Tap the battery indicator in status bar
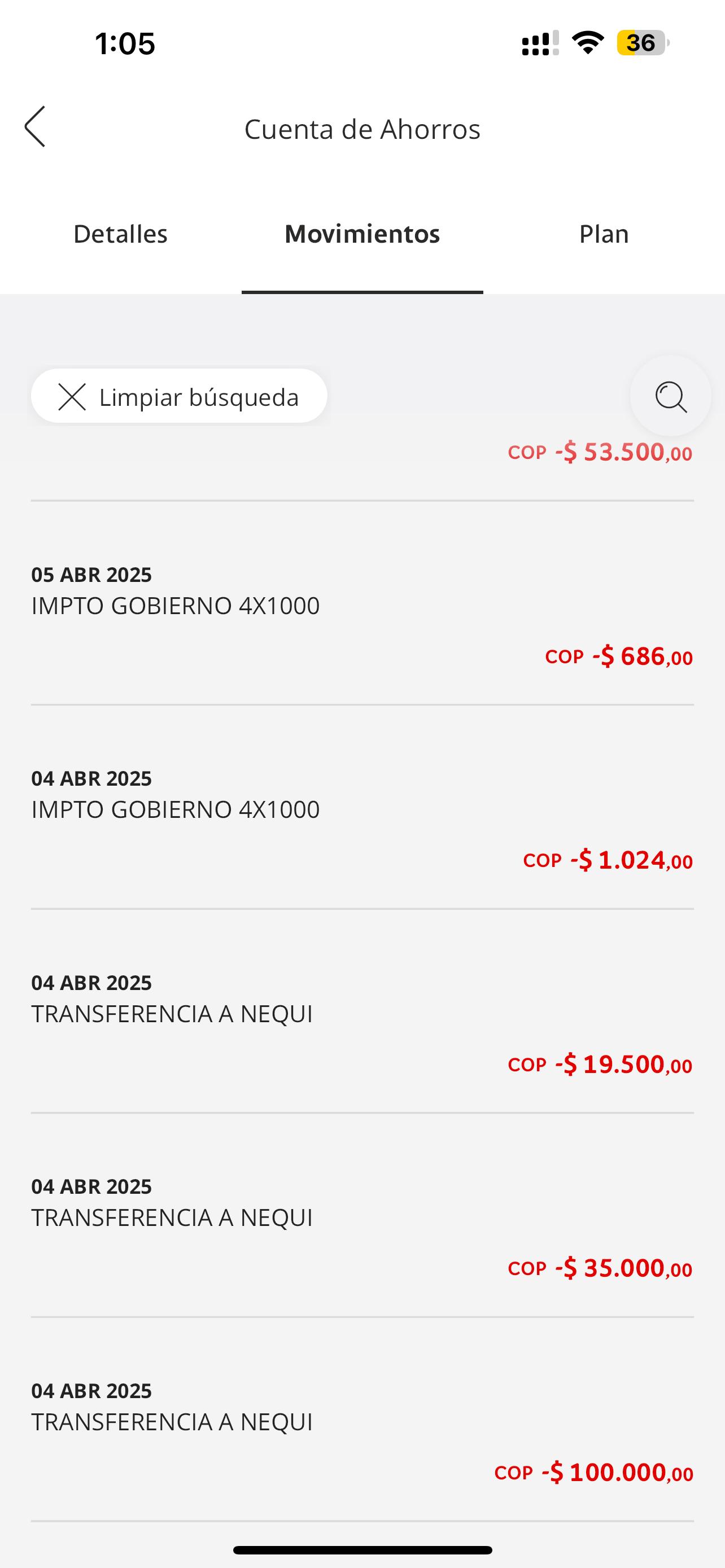 tap(641, 43)
